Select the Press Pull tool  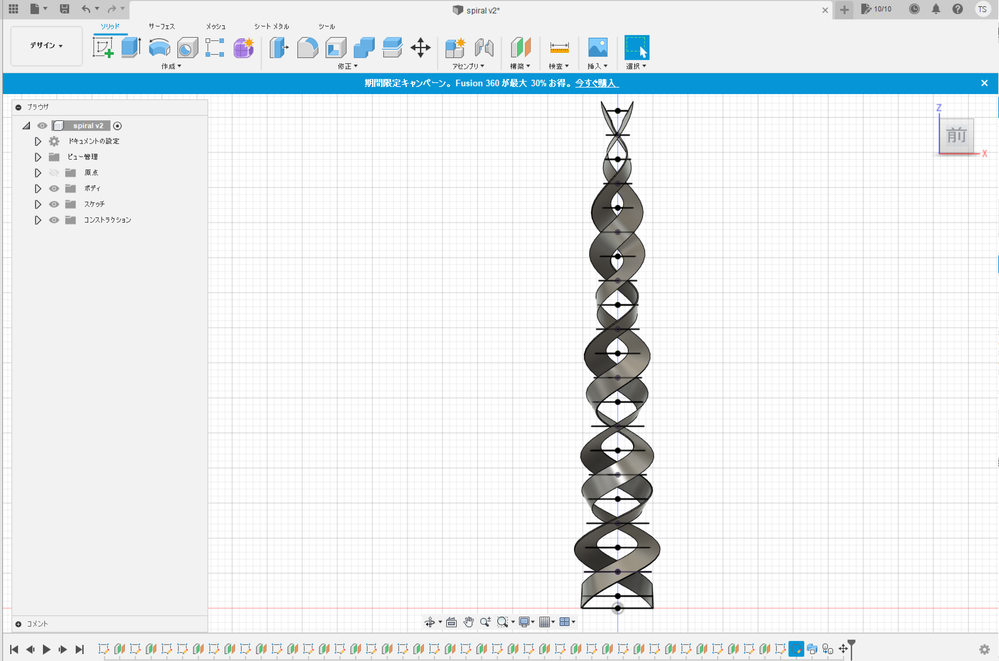click(278, 48)
